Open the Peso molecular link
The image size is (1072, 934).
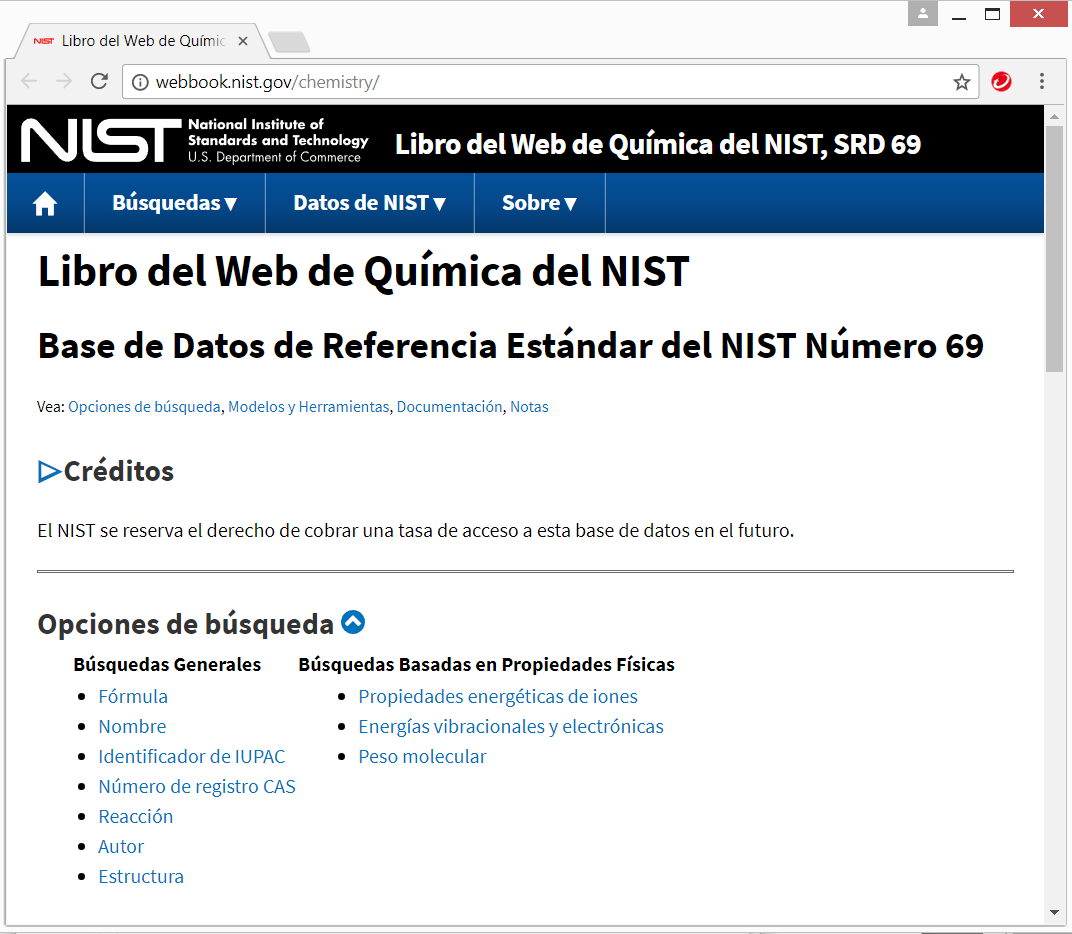click(422, 757)
